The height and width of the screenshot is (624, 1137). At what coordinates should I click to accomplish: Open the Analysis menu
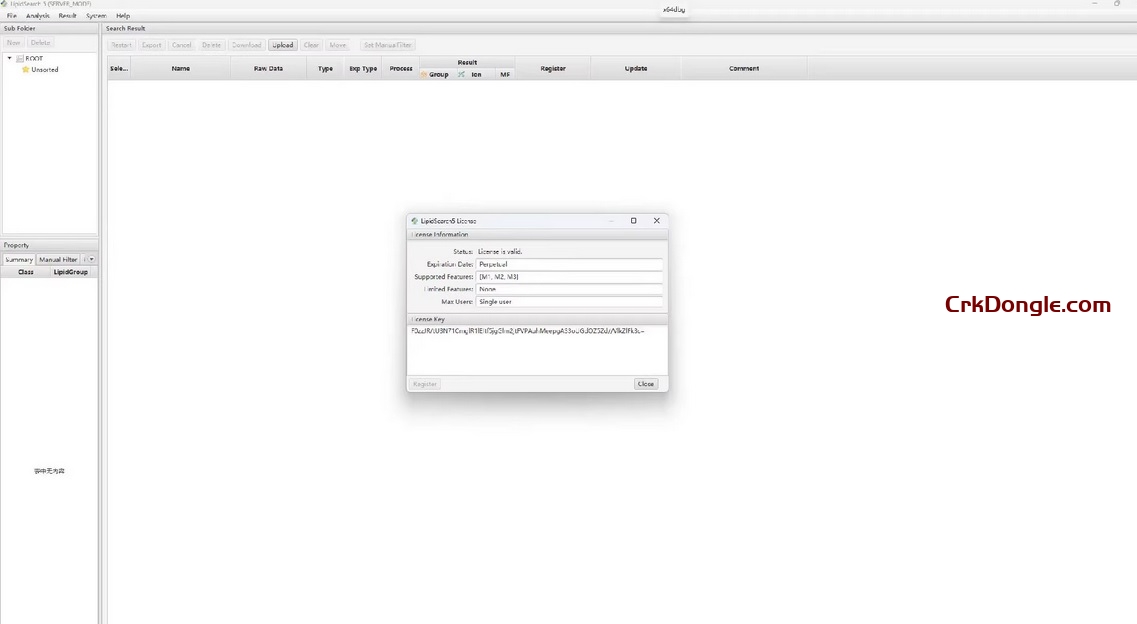[x=37, y=15]
